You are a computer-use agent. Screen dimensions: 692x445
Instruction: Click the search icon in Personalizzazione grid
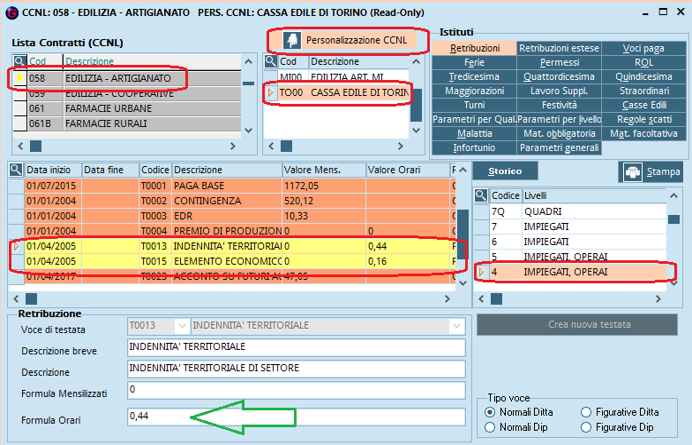(271, 61)
